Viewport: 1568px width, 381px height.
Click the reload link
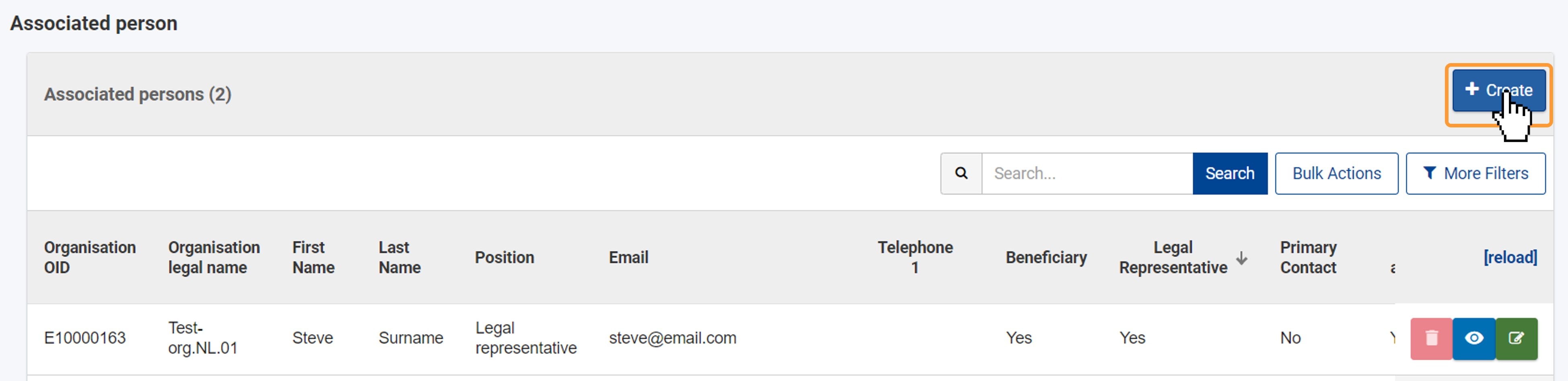[x=1510, y=258]
